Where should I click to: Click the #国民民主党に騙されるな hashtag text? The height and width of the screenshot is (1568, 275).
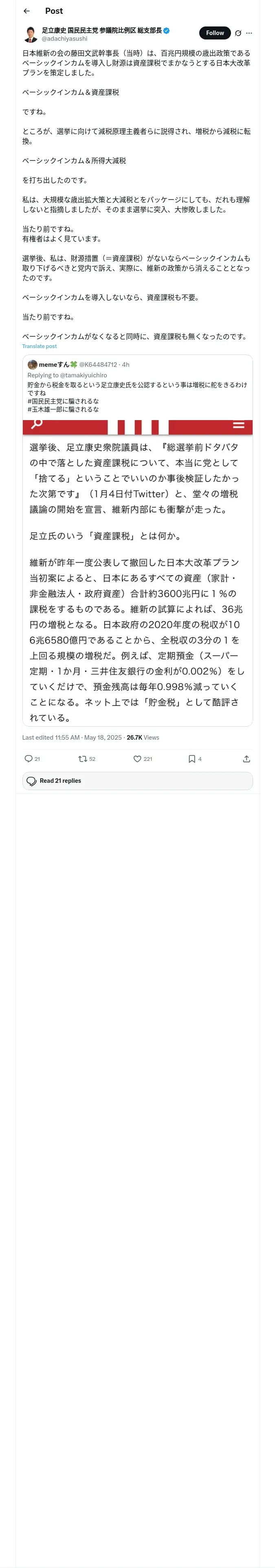click(x=64, y=401)
